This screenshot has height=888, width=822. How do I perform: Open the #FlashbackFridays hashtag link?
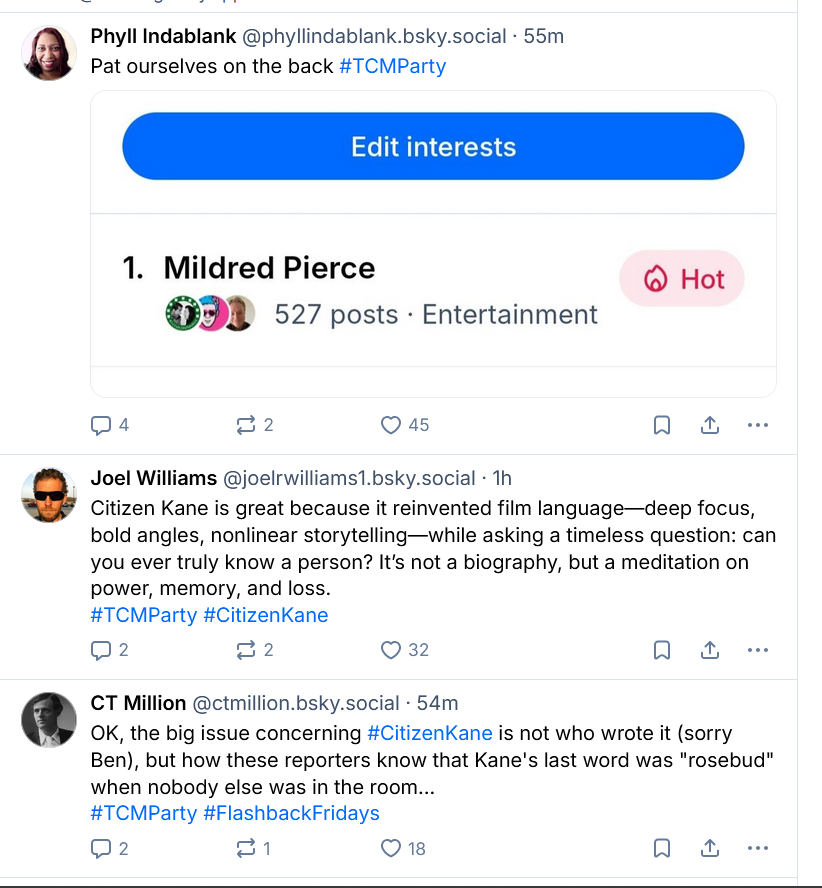[x=291, y=813]
